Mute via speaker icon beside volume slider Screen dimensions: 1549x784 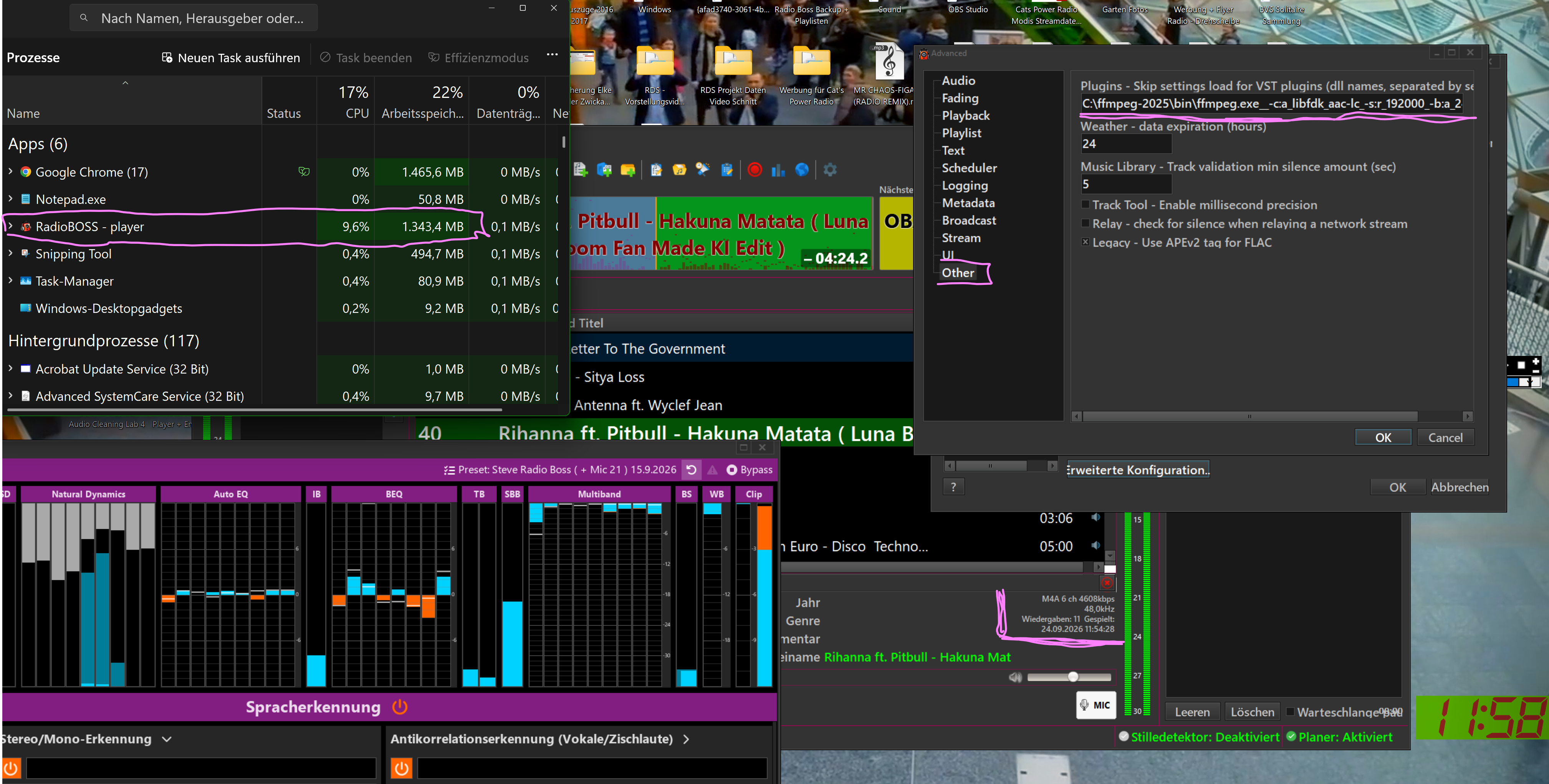coord(1015,678)
